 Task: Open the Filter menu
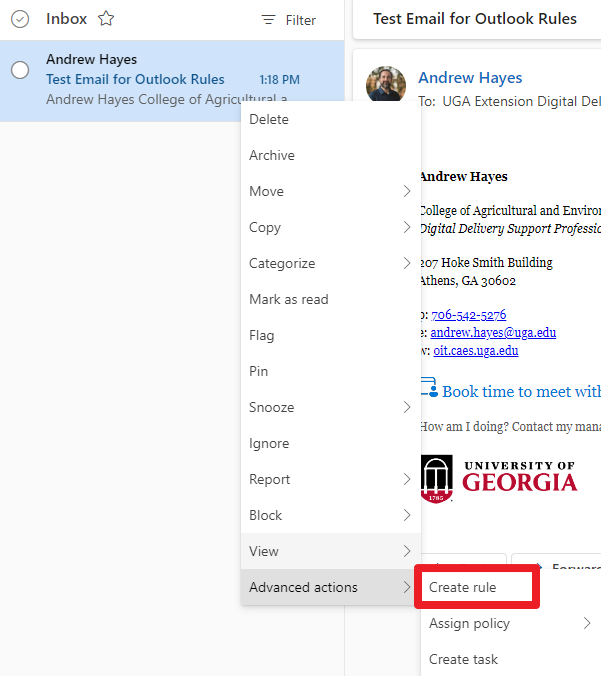point(289,20)
